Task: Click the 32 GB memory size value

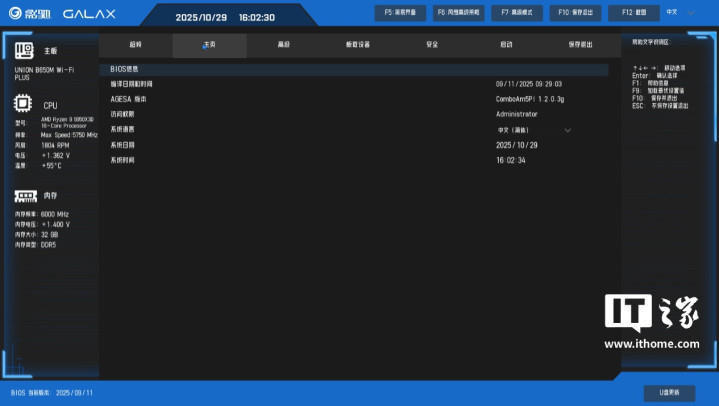Action: 50,234
